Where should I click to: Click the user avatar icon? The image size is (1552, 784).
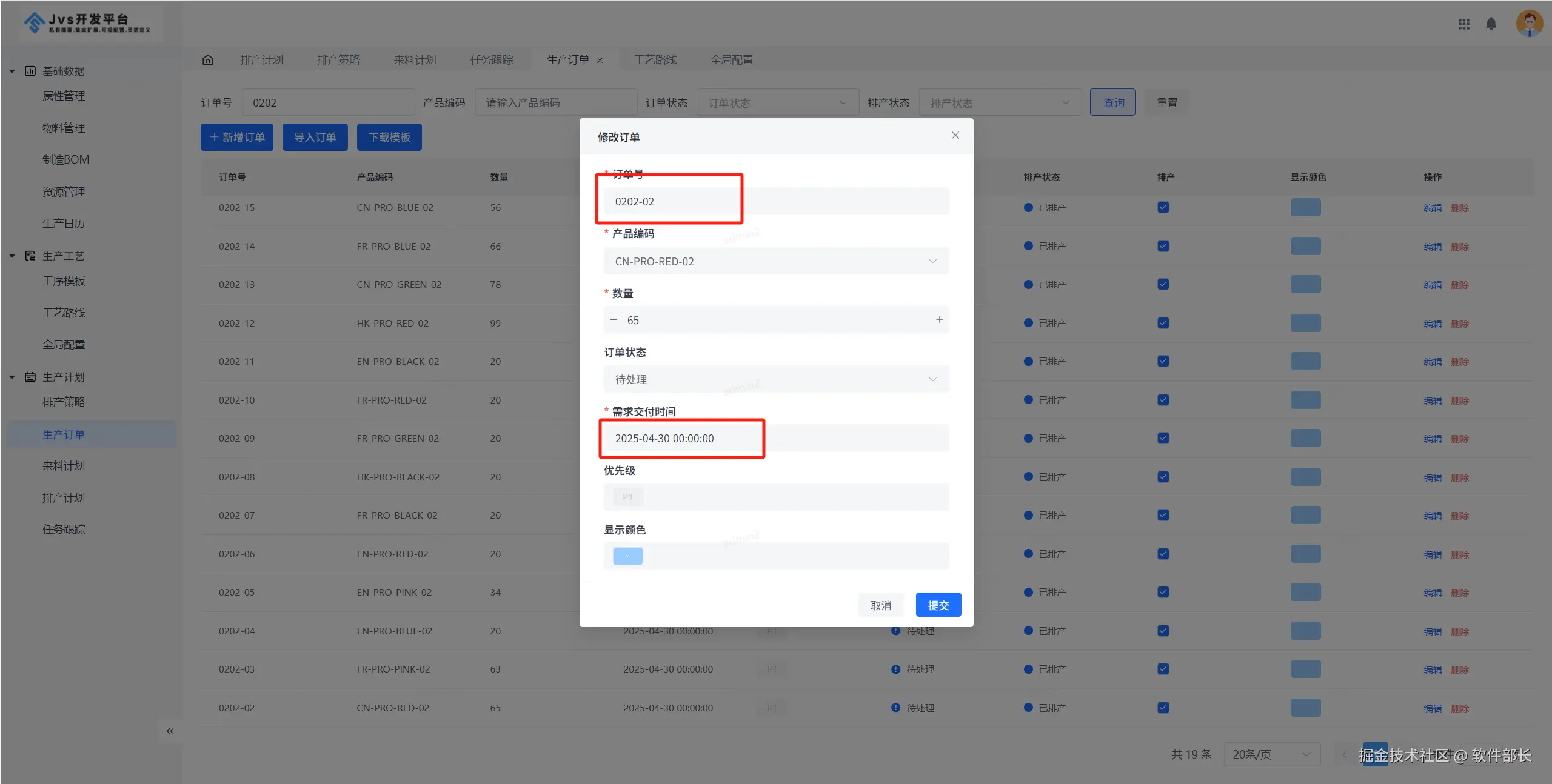1529,24
